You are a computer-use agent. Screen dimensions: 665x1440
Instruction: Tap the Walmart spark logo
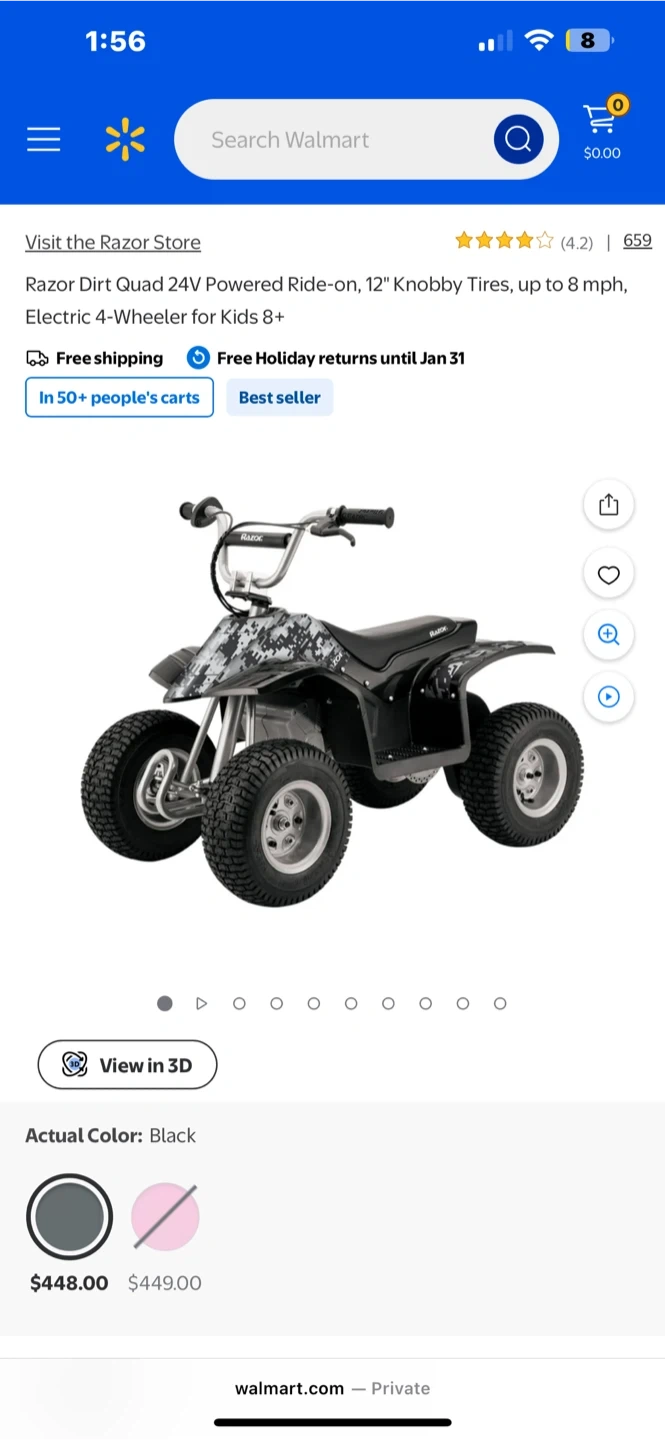pos(125,139)
